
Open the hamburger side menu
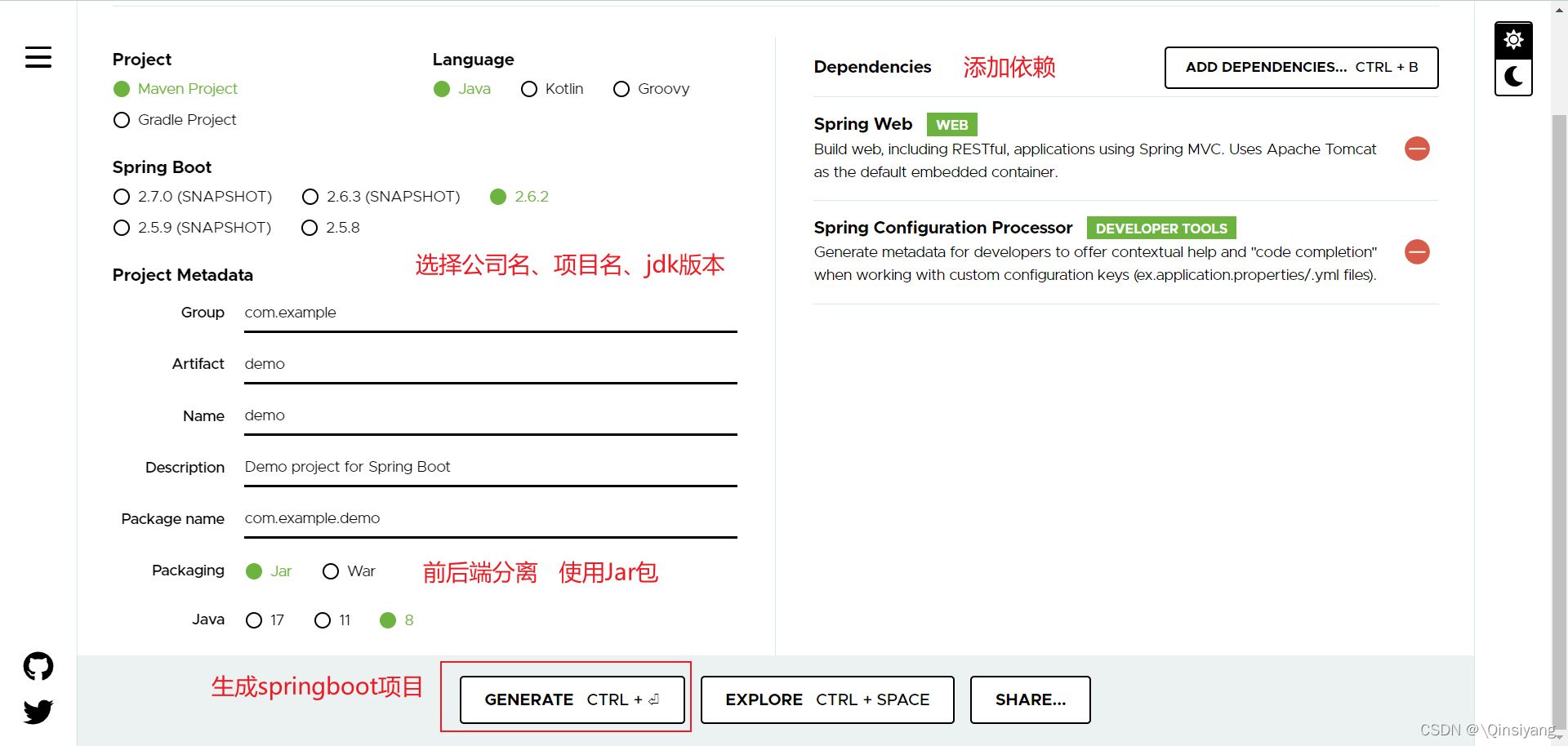[x=38, y=57]
